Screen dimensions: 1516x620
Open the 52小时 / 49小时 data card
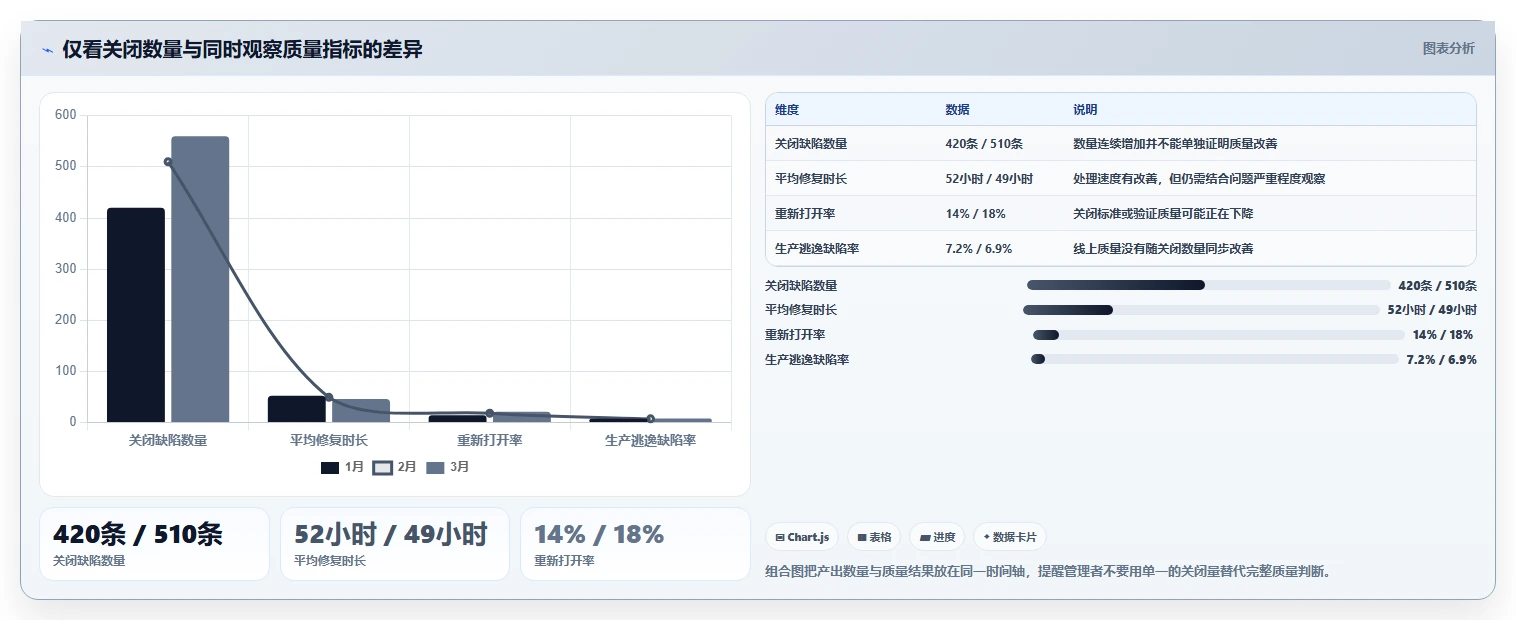coord(394,544)
